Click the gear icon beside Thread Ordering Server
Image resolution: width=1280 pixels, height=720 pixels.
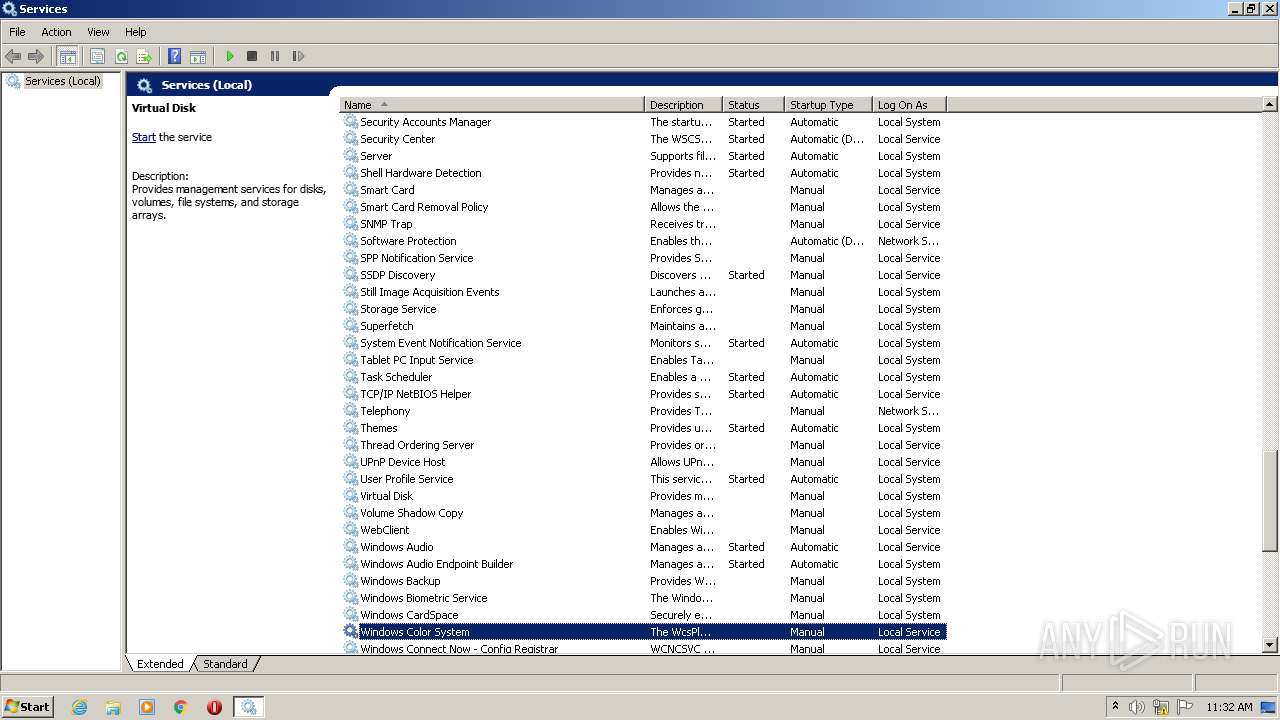[x=351, y=445]
